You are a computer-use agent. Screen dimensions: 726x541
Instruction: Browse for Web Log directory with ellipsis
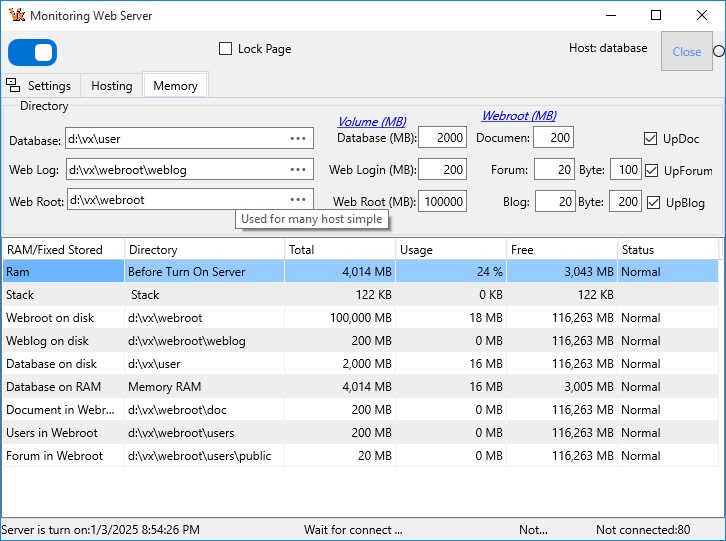click(x=298, y=170)
